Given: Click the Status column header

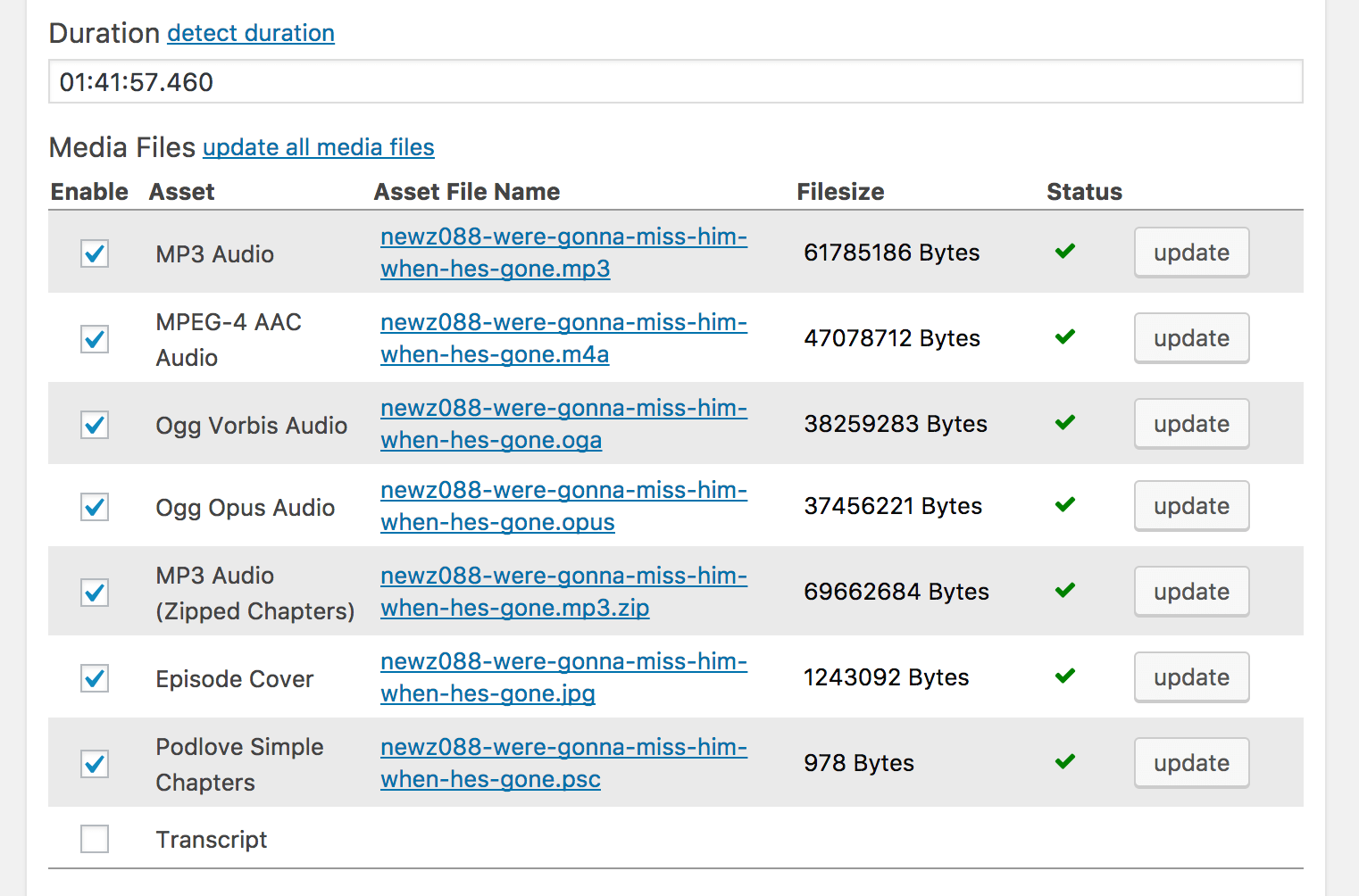Looking at the screenshot, I should pyautogui.click(x=1084, y=192).
